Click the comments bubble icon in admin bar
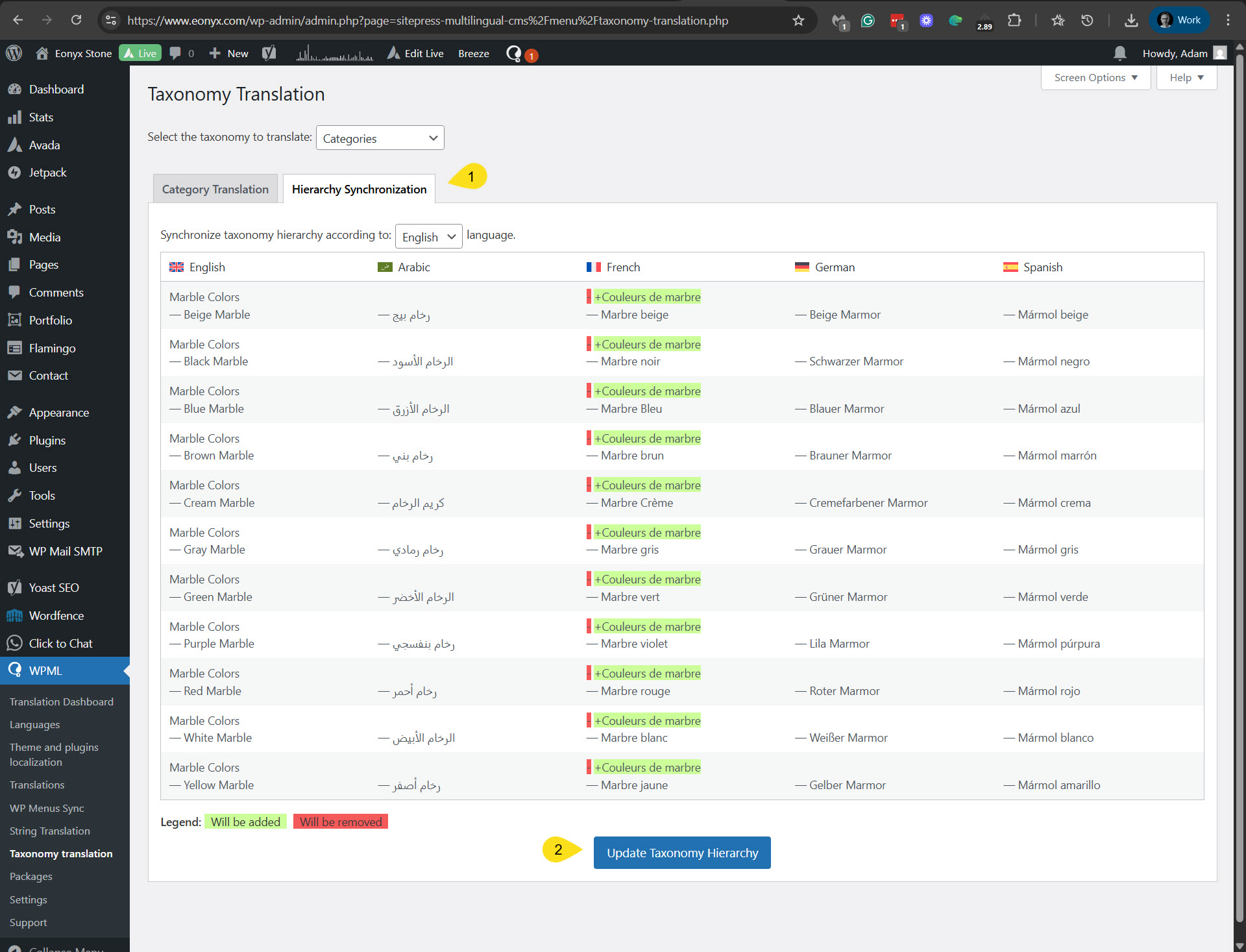The width and height of the screenshot is (1246, 952). pyautogui.click(x=175, y=53)
